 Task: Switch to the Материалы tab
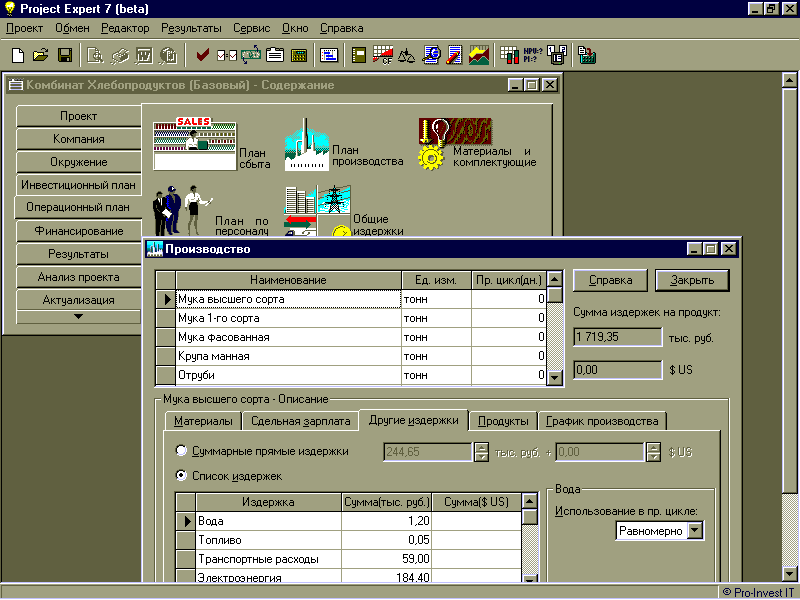click(x=203, y=421)
